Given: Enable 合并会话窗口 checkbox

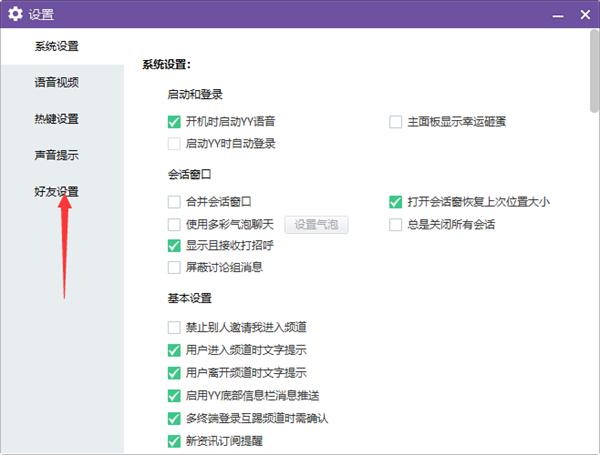Looking at the screenshot, I should click(175, 202).
